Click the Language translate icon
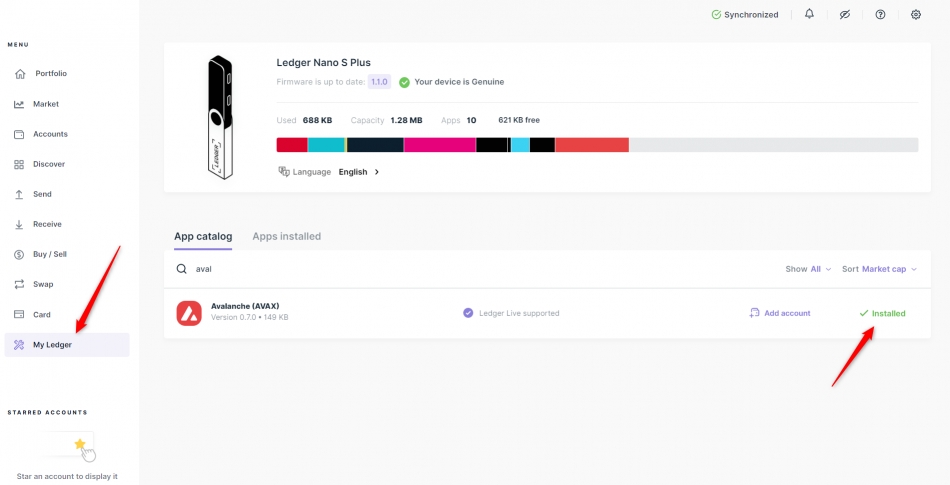 (x=284, y=171)
